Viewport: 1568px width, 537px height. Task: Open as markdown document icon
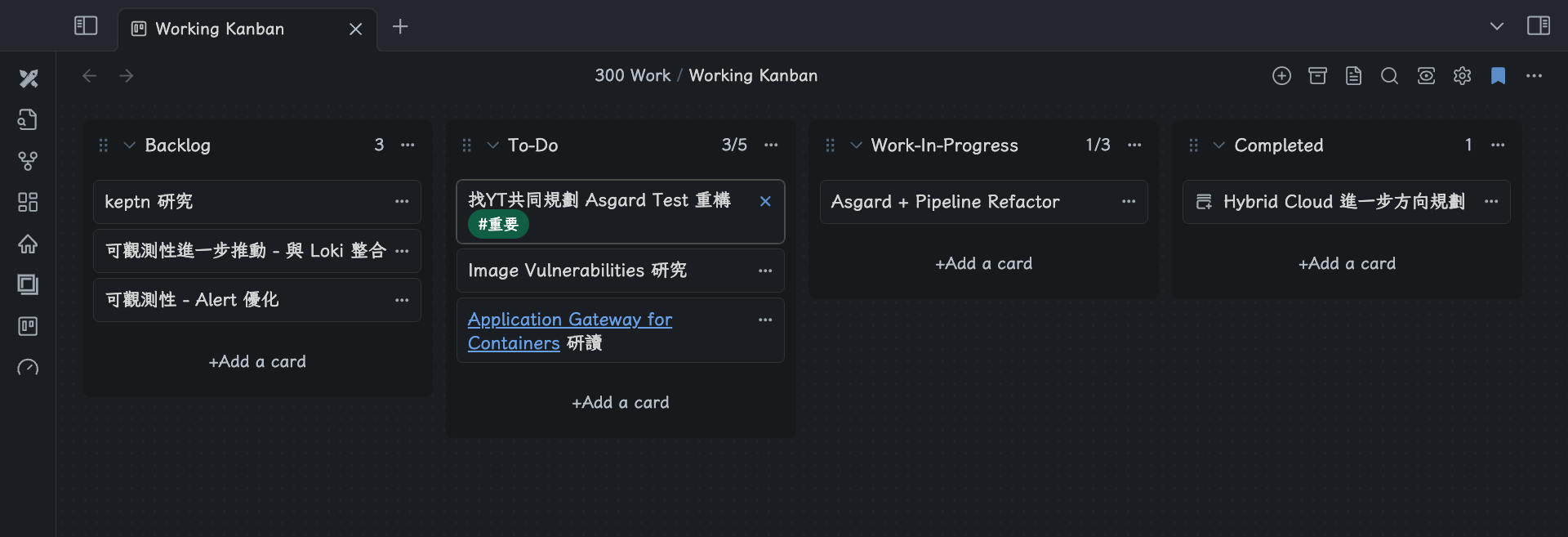[x=1353, y=76]
